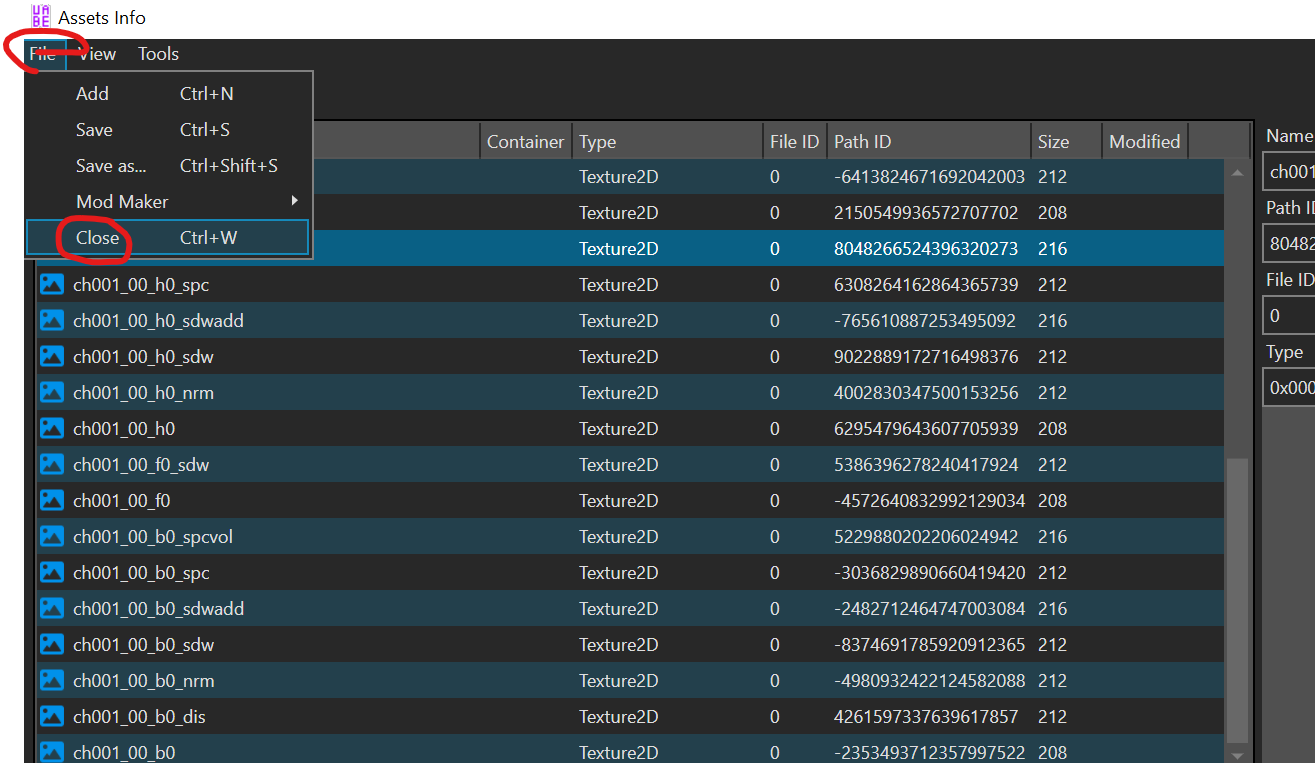
Task: Click Path ID 4261597337639617857
Action: (x=926, y=717)
